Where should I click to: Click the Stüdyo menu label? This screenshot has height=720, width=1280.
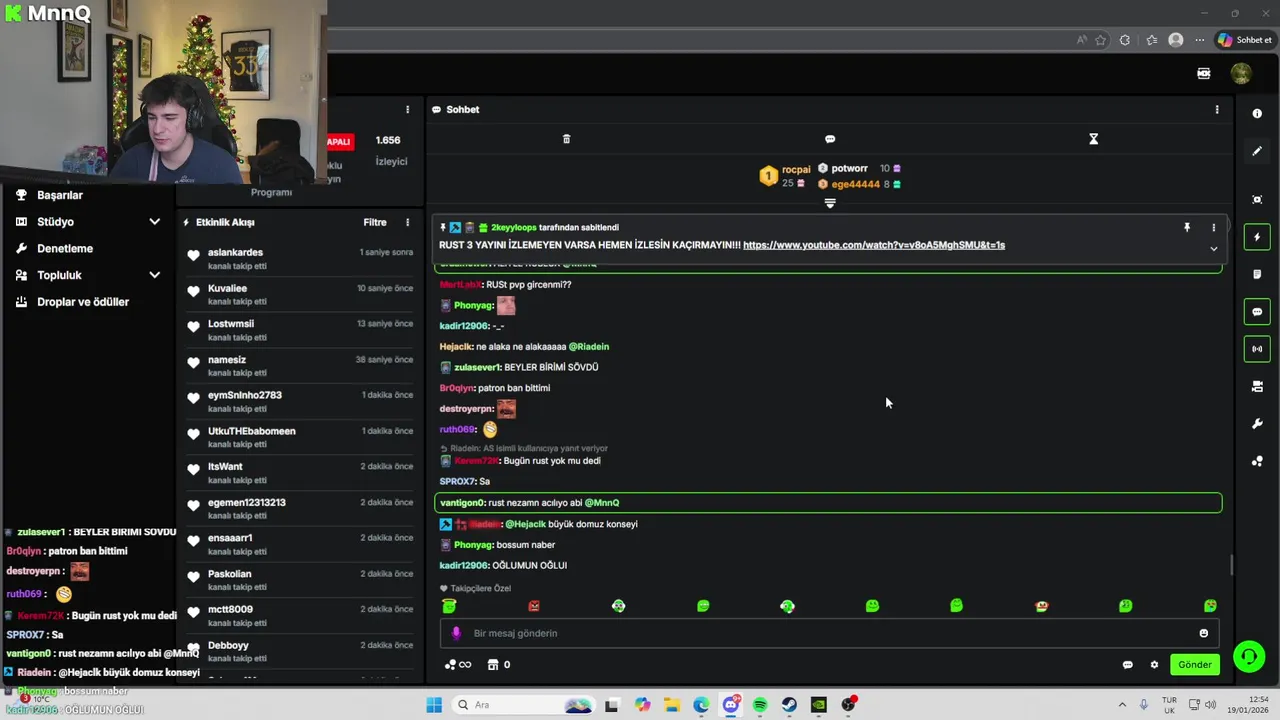point(55,222)
